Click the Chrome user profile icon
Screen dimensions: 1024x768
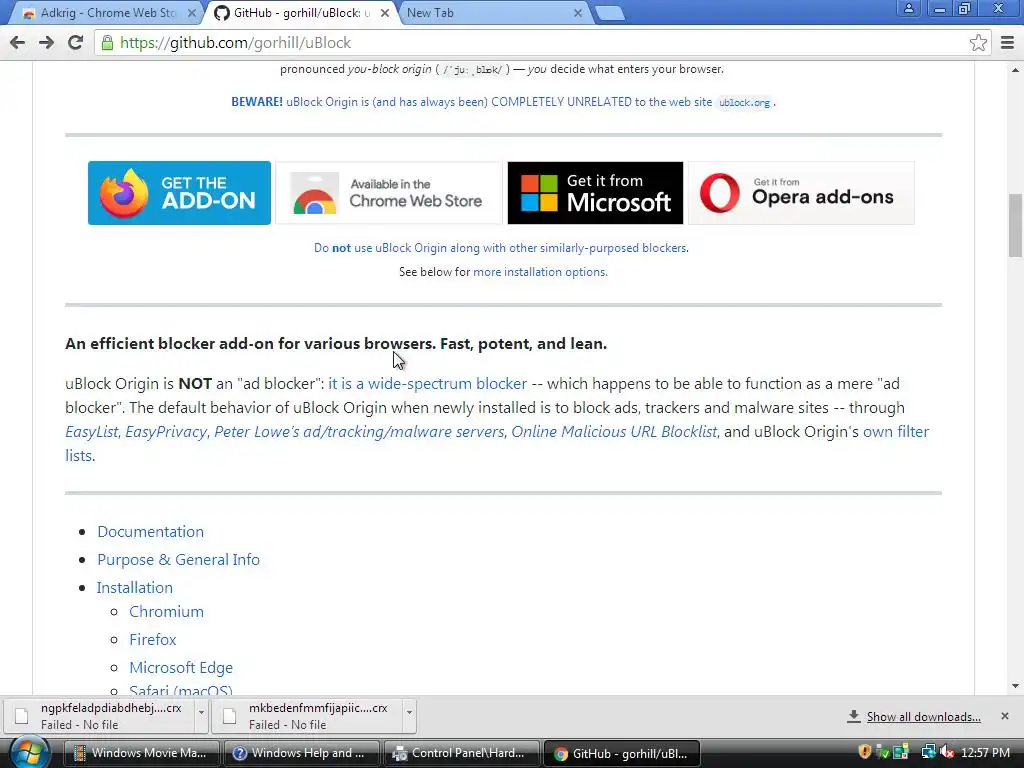click(x=908, y=9)
